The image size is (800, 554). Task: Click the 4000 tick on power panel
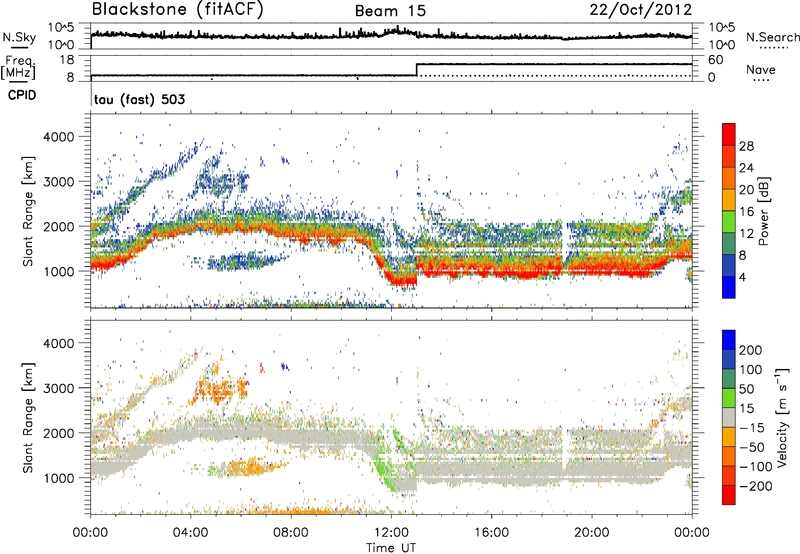coord(58,137)
